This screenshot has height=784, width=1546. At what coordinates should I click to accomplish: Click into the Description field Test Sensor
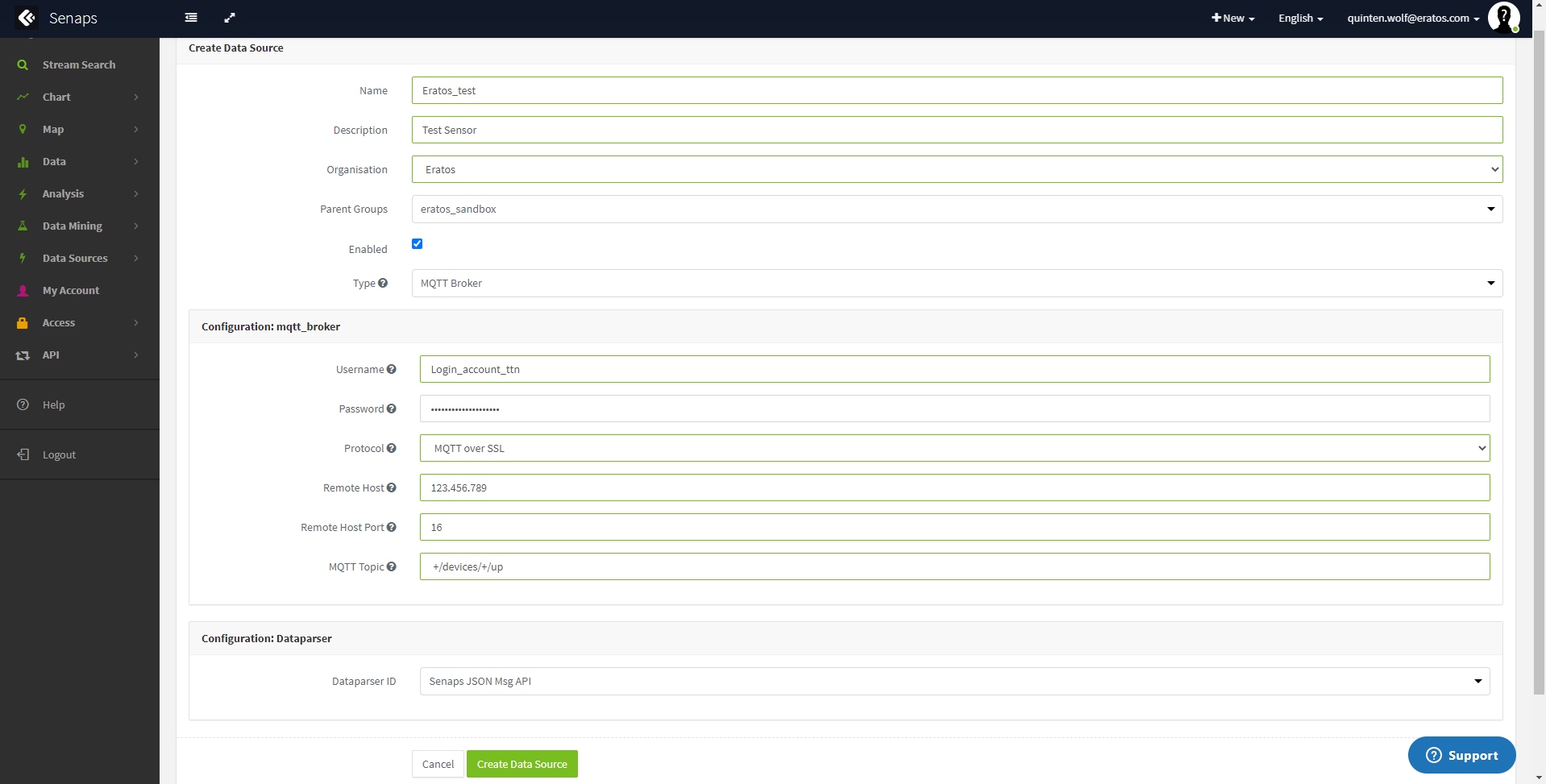957,130
